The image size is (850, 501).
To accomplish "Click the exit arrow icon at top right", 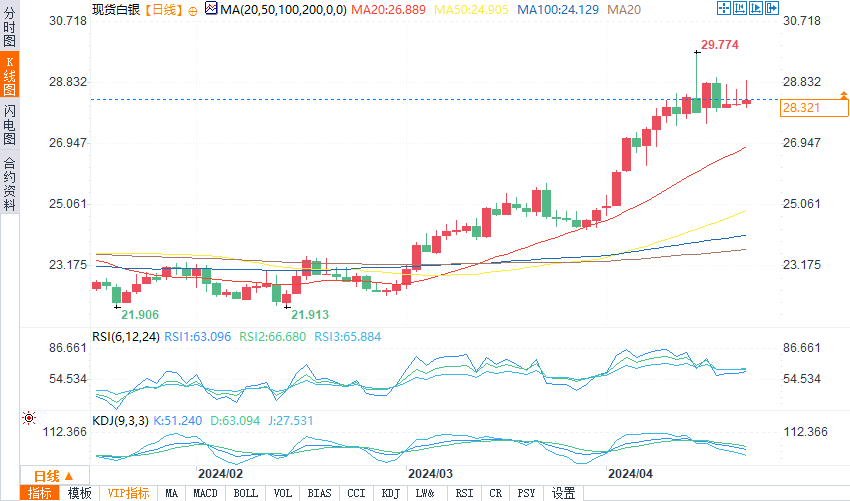I will tap(772, 8).
